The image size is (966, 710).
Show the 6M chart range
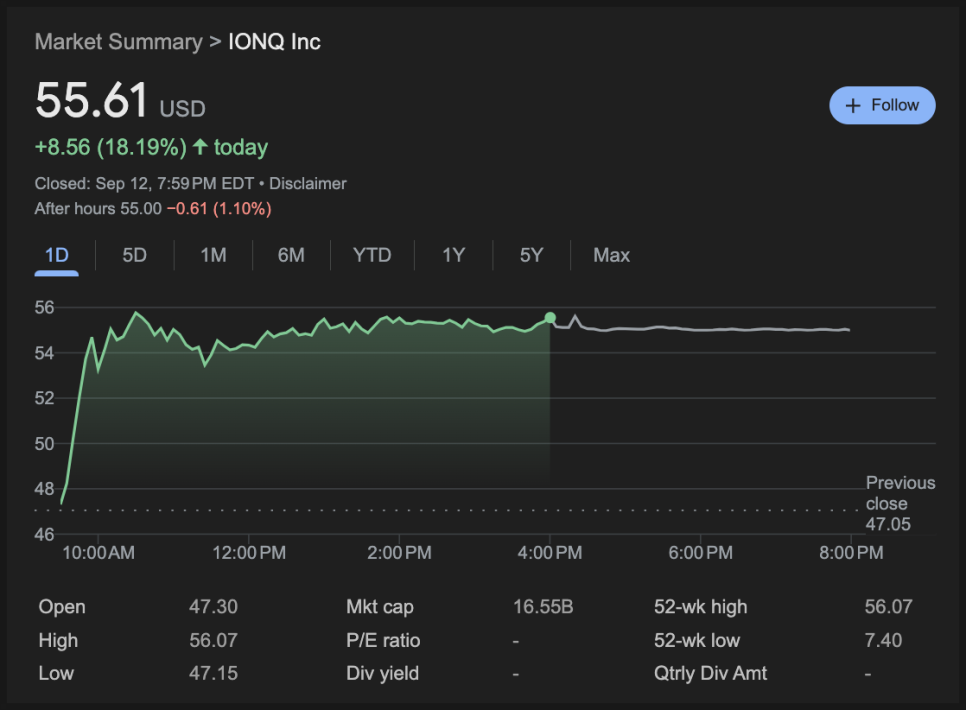click(291, 255)
